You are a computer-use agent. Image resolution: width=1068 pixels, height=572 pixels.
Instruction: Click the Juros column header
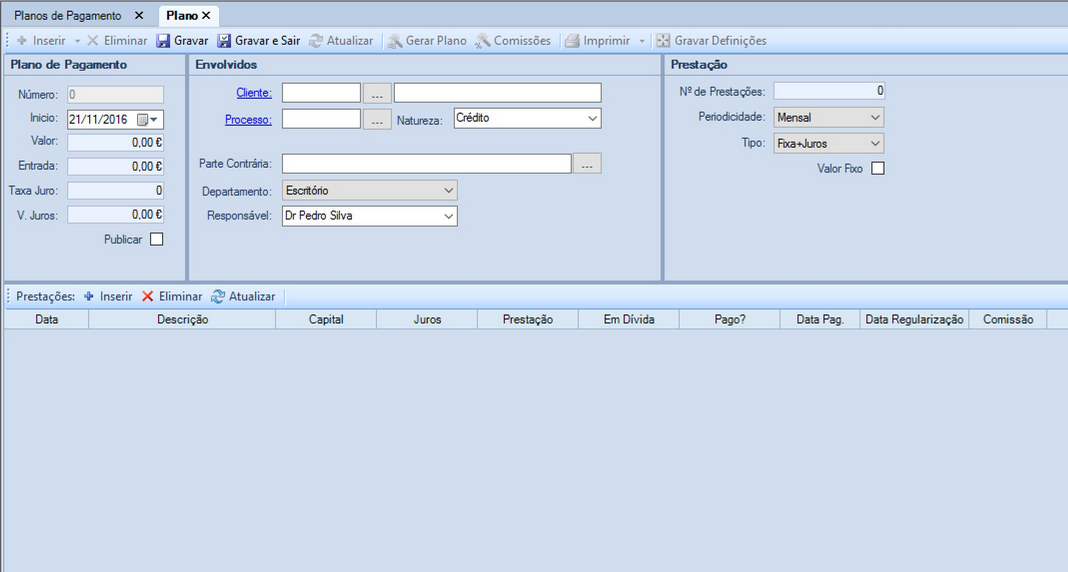coord(427,319)
